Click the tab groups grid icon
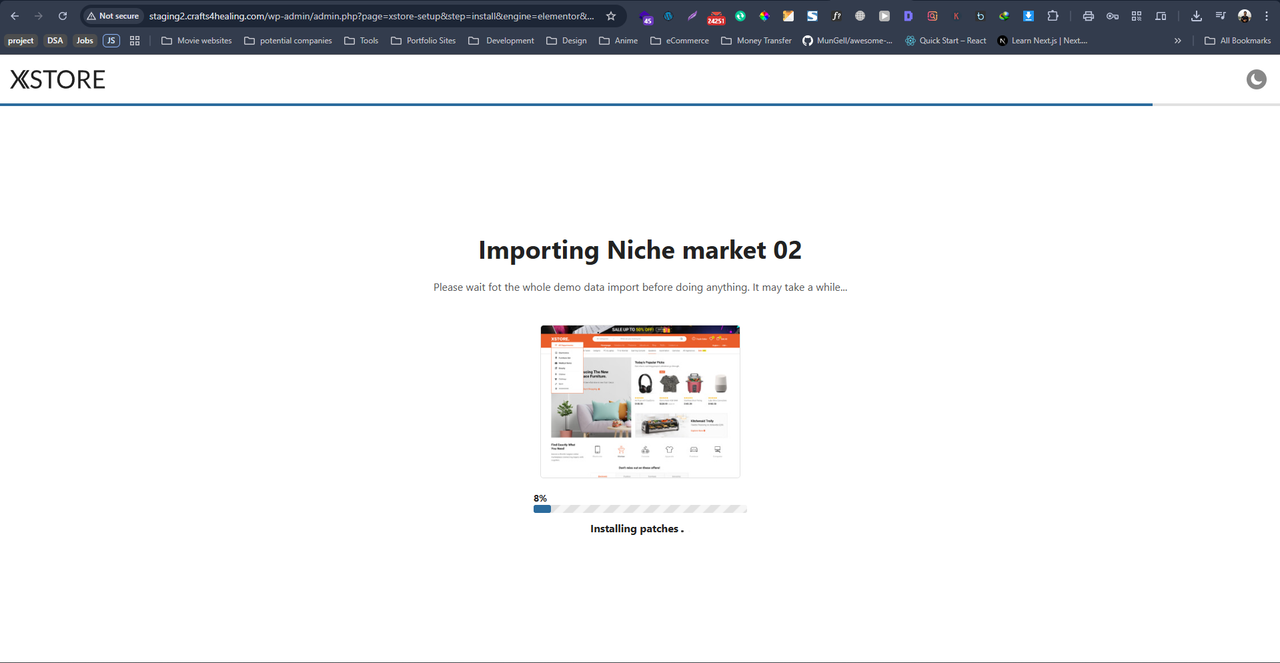Image resolution: width=1280 pixels, height=663 pixels. coord(135,41)
